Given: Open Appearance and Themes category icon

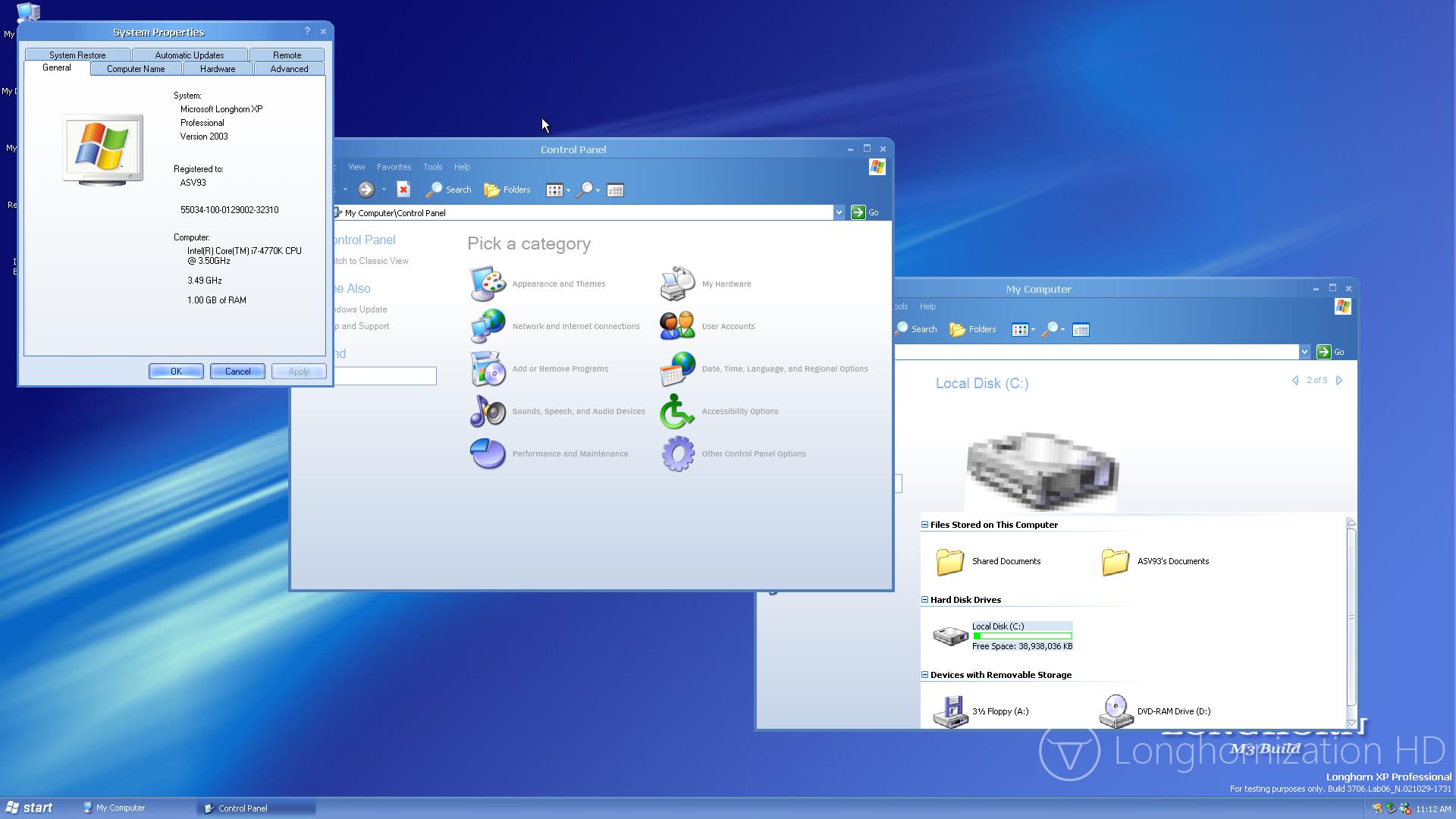Looking at the screenshot, I should [x=488, y=284].
